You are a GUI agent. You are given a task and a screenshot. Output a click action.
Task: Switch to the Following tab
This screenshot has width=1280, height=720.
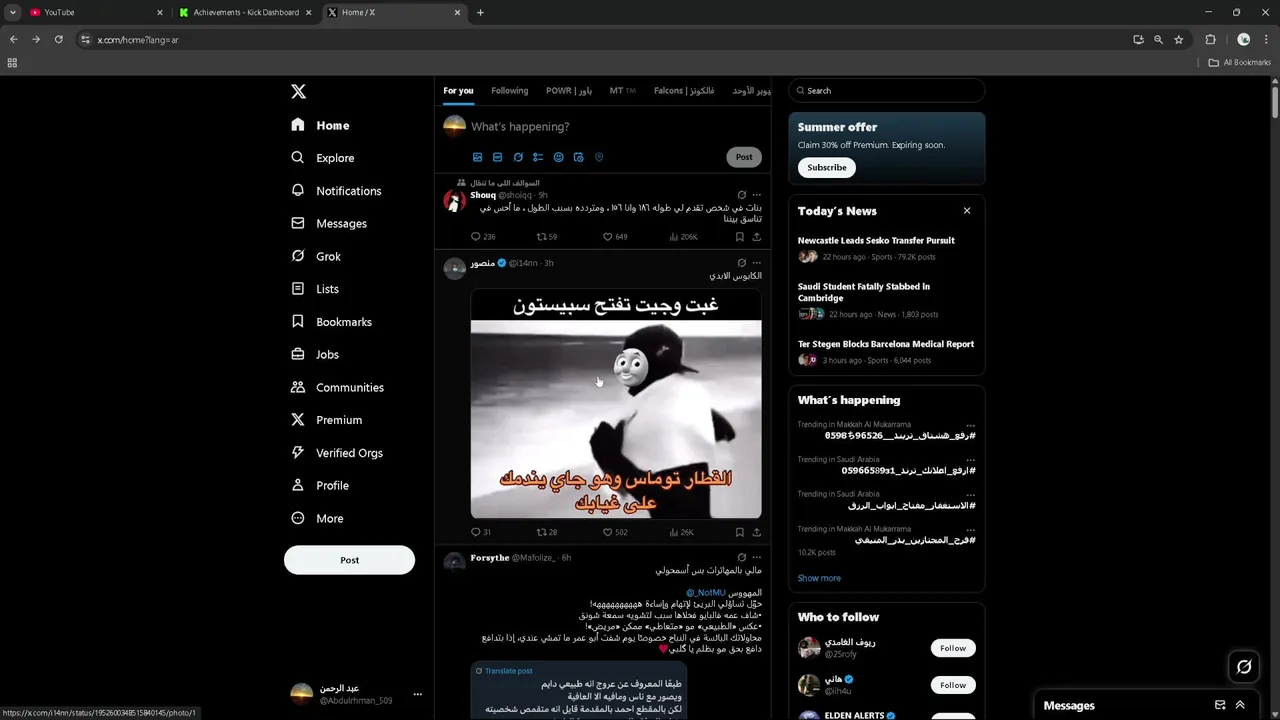(509, 91)
